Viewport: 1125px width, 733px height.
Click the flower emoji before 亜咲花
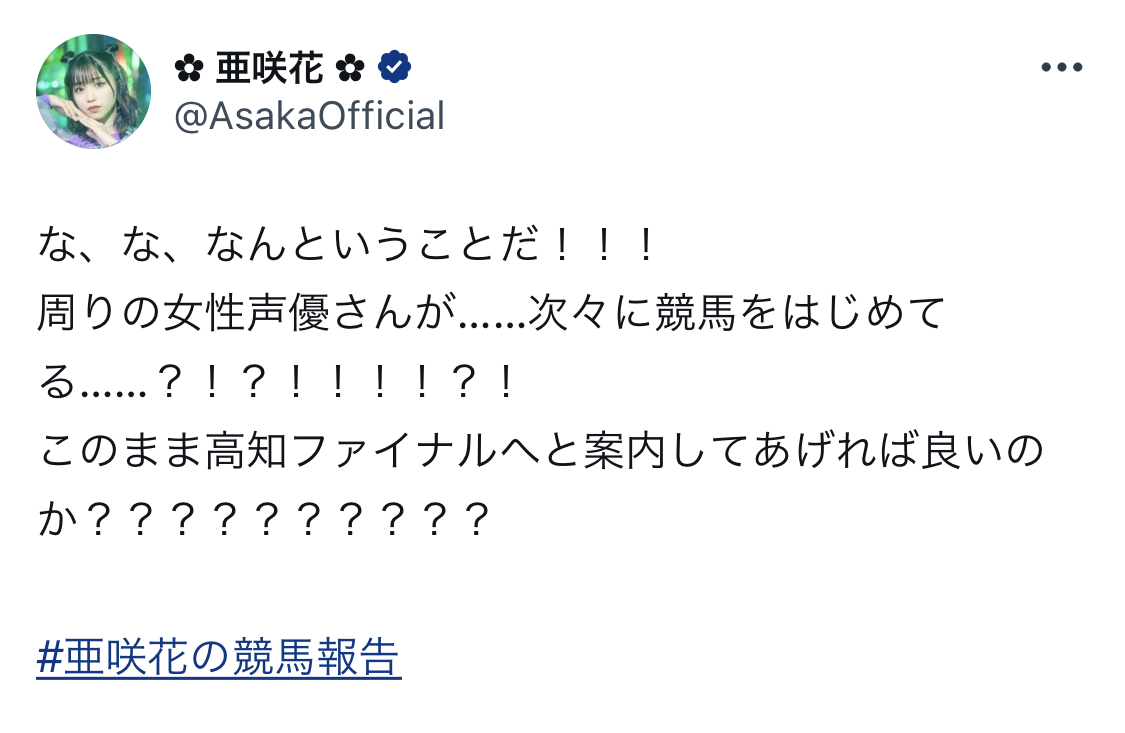click(x=190, y=68)
